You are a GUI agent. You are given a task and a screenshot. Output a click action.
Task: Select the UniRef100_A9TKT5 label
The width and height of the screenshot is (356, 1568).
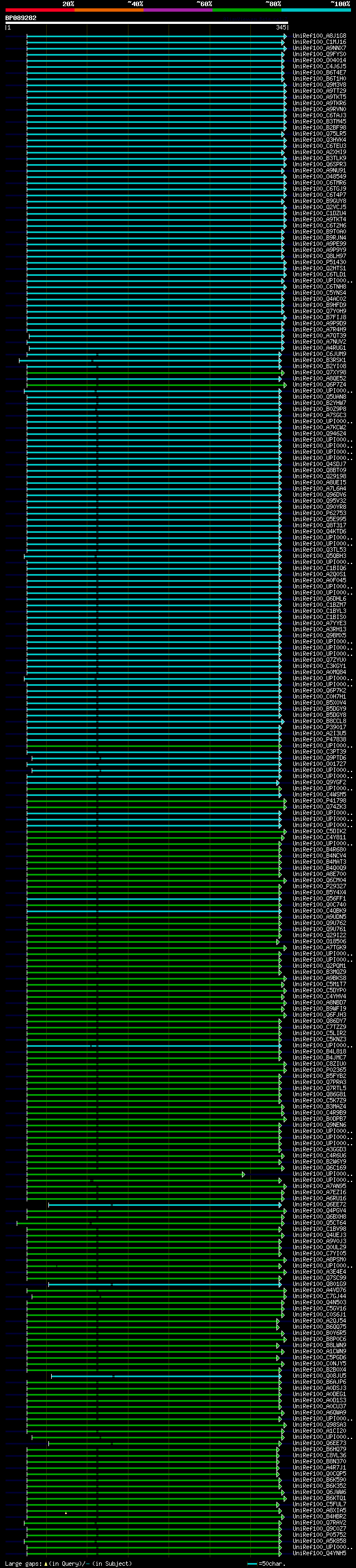[x=319, y=97]
